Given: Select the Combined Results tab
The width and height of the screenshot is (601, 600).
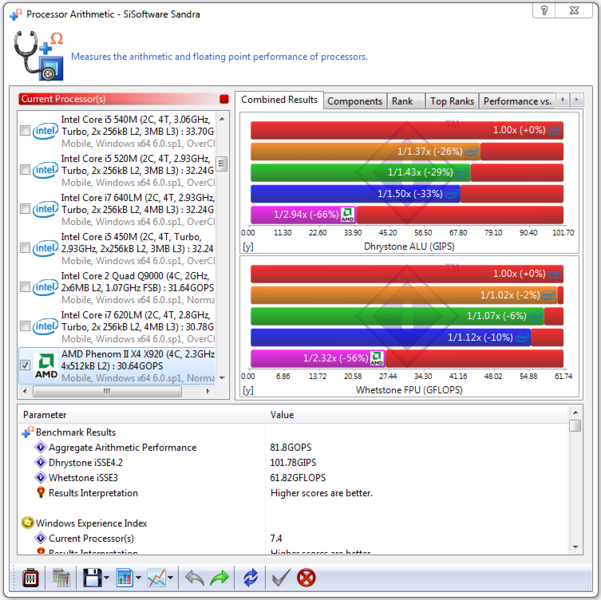Looking at the screenshot, I should click(x=279, y=100).
